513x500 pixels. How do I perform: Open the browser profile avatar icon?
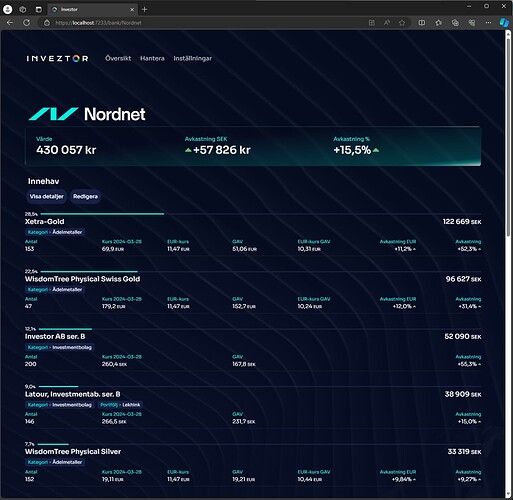(x=7, y=9)
